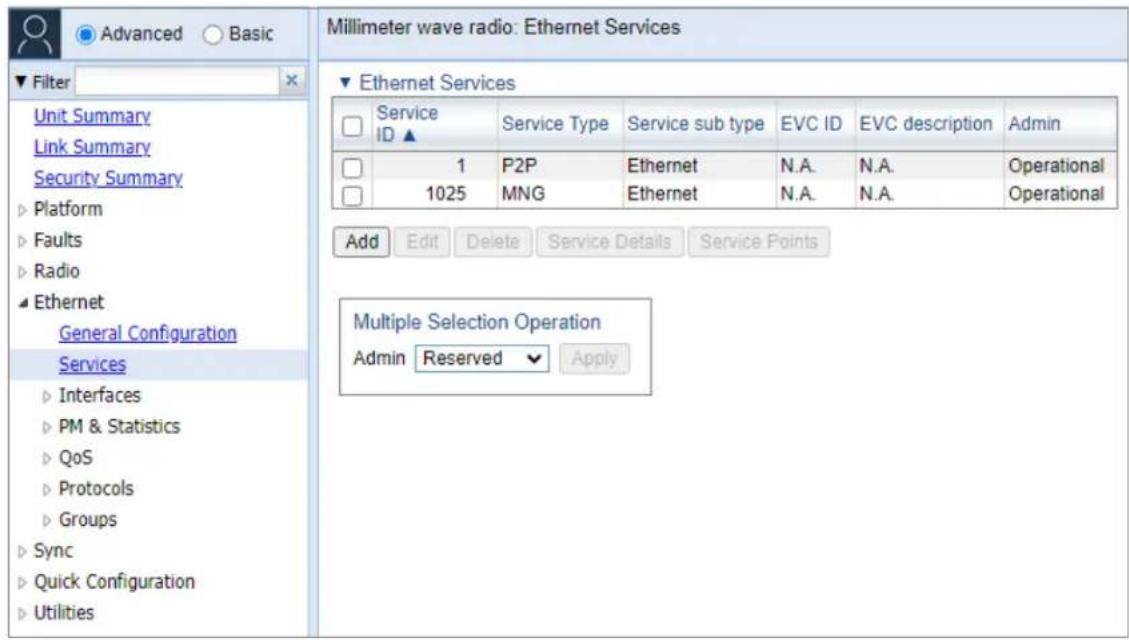Click the Service sub type column header
1129x640 pixels.
695,124
